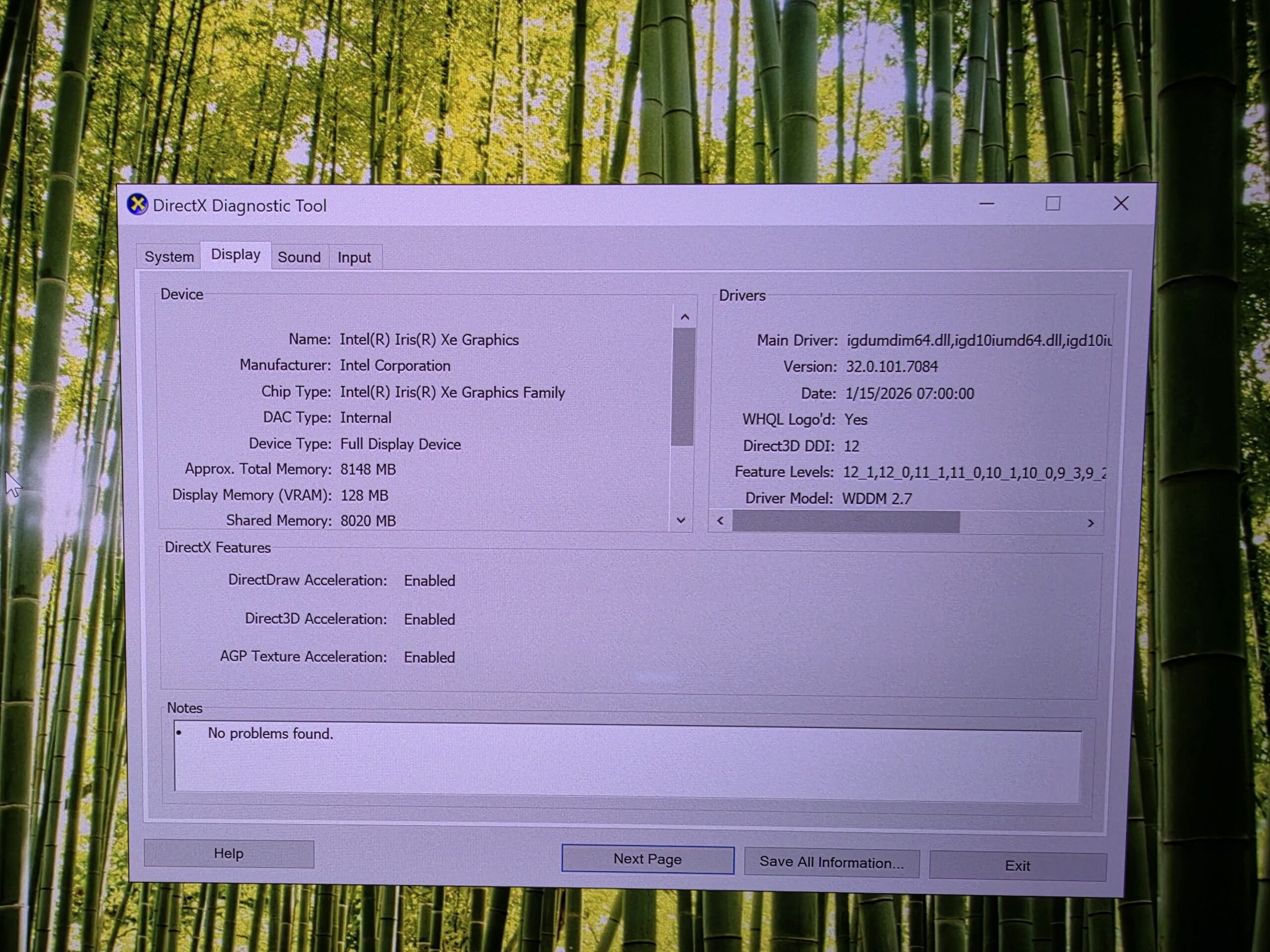The image size is (1270, 952).
Task: Go to the Input tab
Action: click(354, 258)
